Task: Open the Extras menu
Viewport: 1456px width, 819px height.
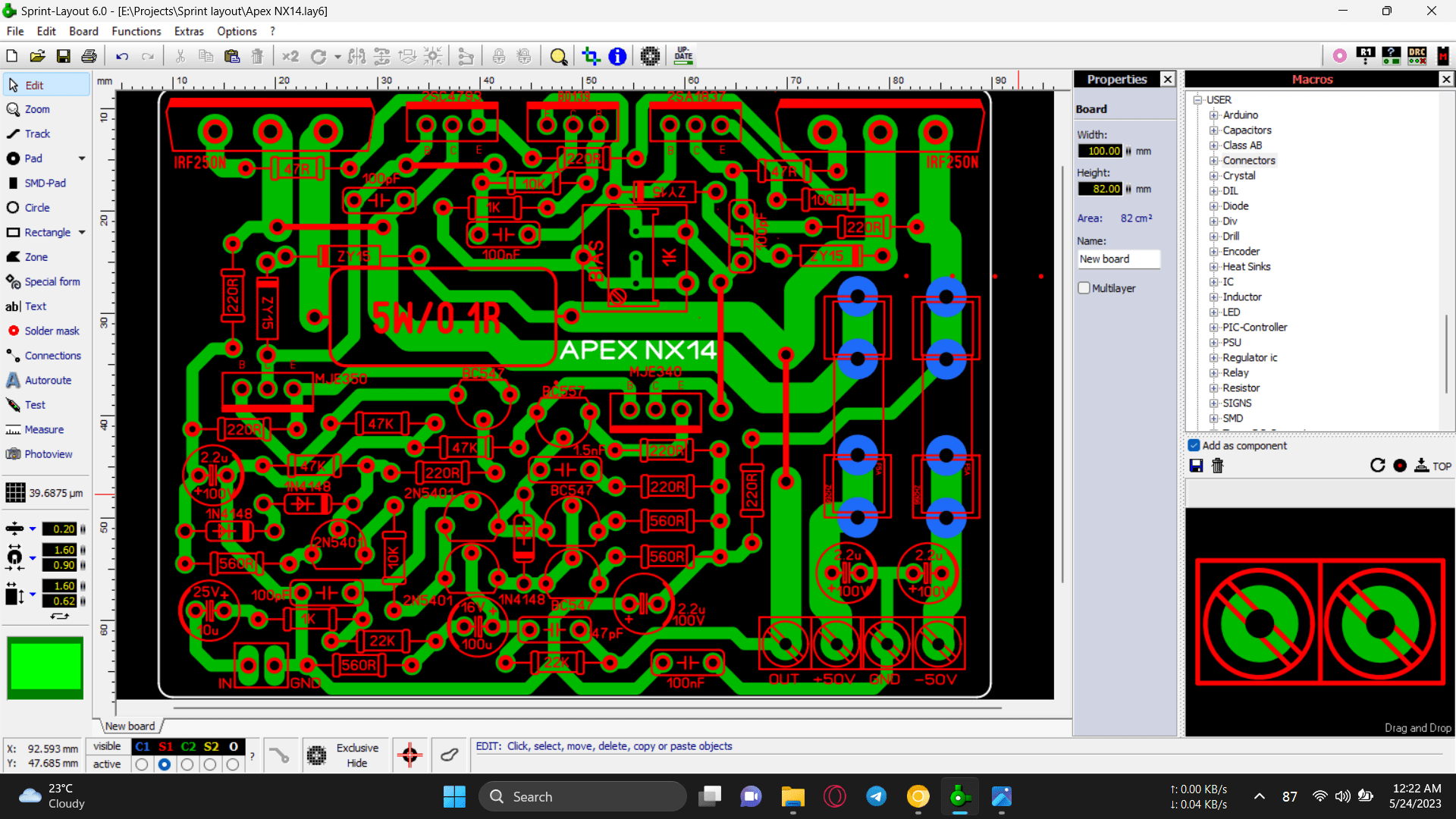Action: point(189,31)
